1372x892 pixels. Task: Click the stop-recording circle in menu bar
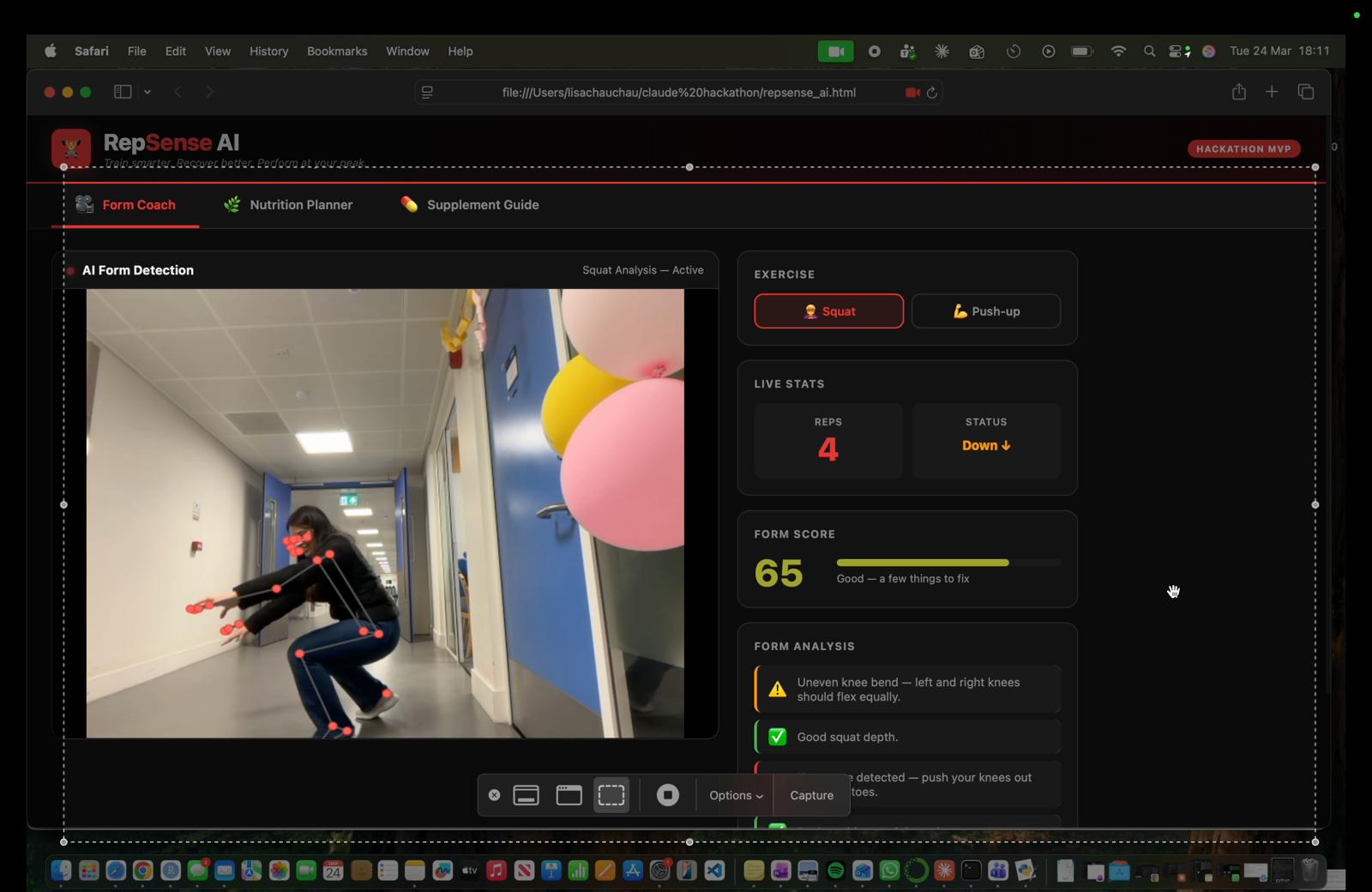tap(875, 51)
